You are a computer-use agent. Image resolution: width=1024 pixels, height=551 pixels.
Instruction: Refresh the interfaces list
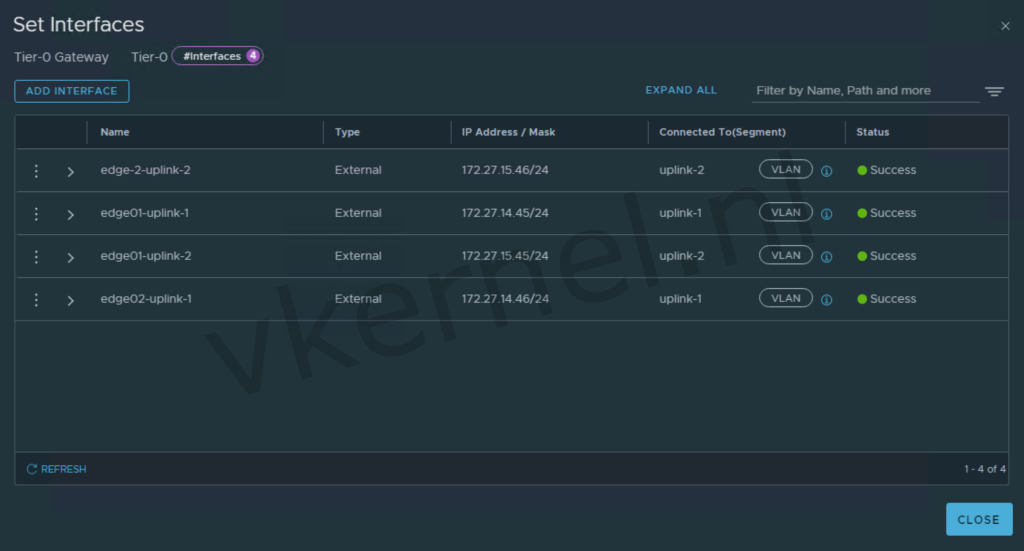tap(56, 469)
